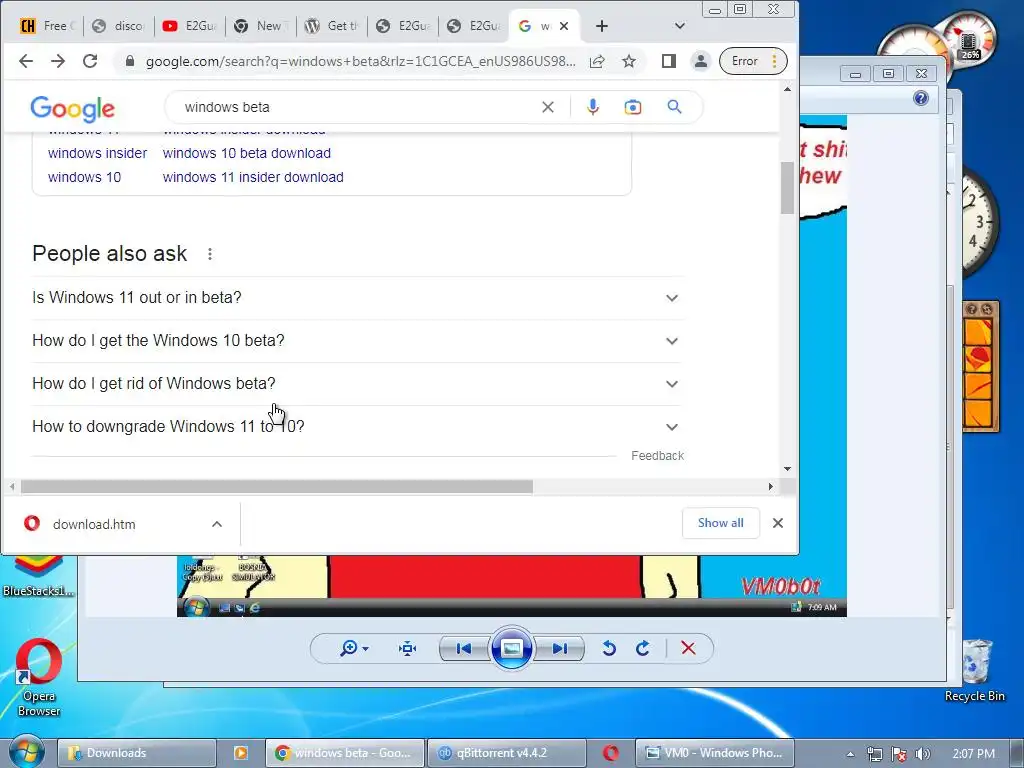Open the Recycle Bin desktop icon

(974, 670)
